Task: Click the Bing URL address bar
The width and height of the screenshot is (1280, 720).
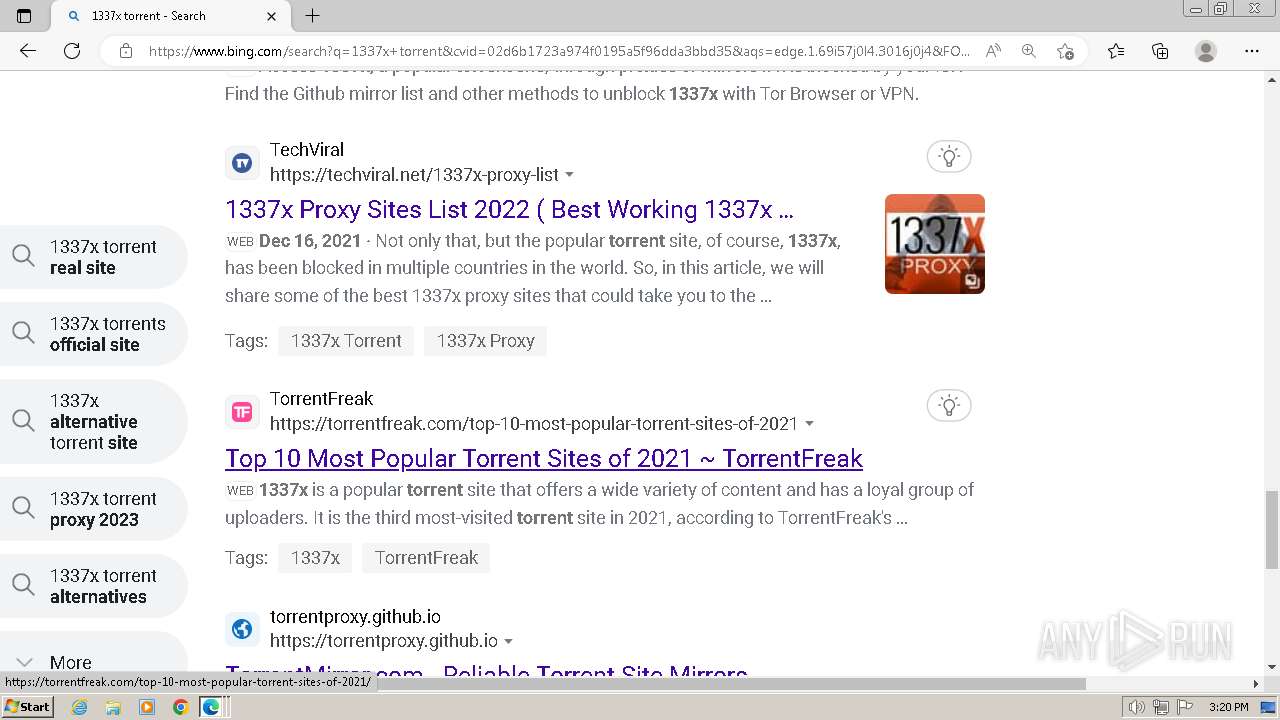Action: 560,51
